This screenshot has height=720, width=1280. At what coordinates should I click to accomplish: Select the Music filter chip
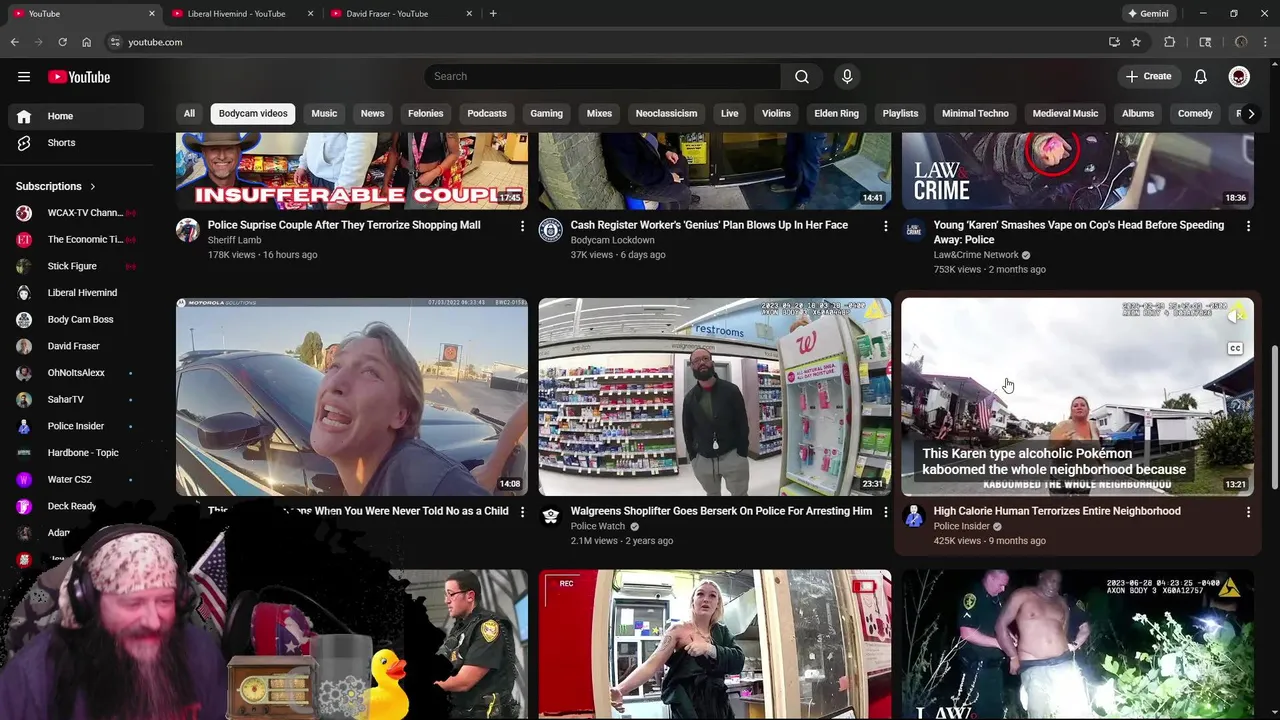coord(324,114)
